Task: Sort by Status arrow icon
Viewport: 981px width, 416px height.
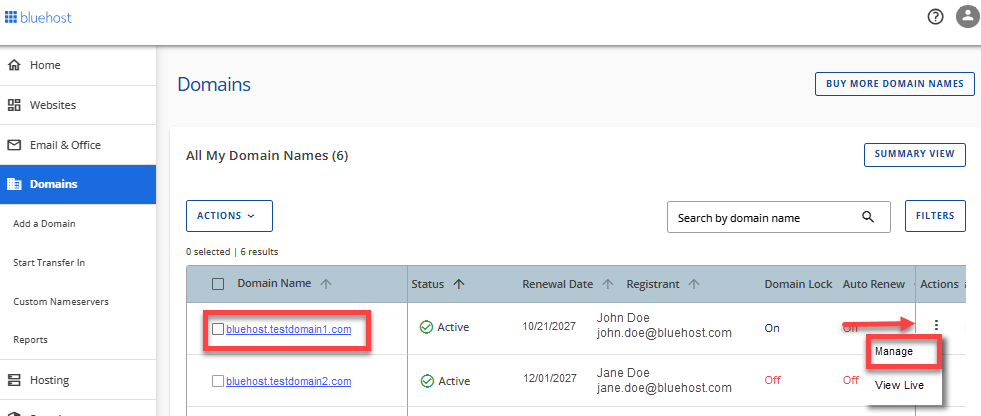Action: coord(459,284)
